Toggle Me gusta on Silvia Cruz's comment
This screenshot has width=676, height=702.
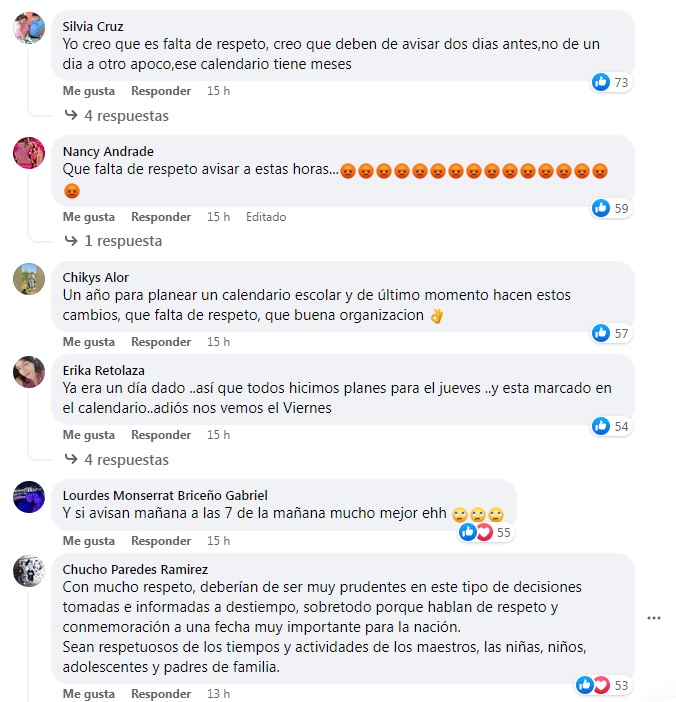89,91
